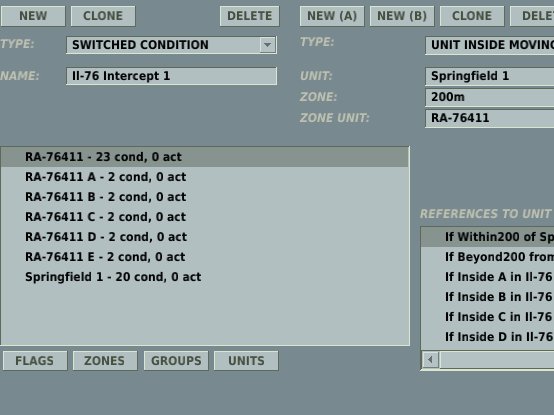Switch to the FLAGS tab
554x415 pixels.
click(35, 361)
